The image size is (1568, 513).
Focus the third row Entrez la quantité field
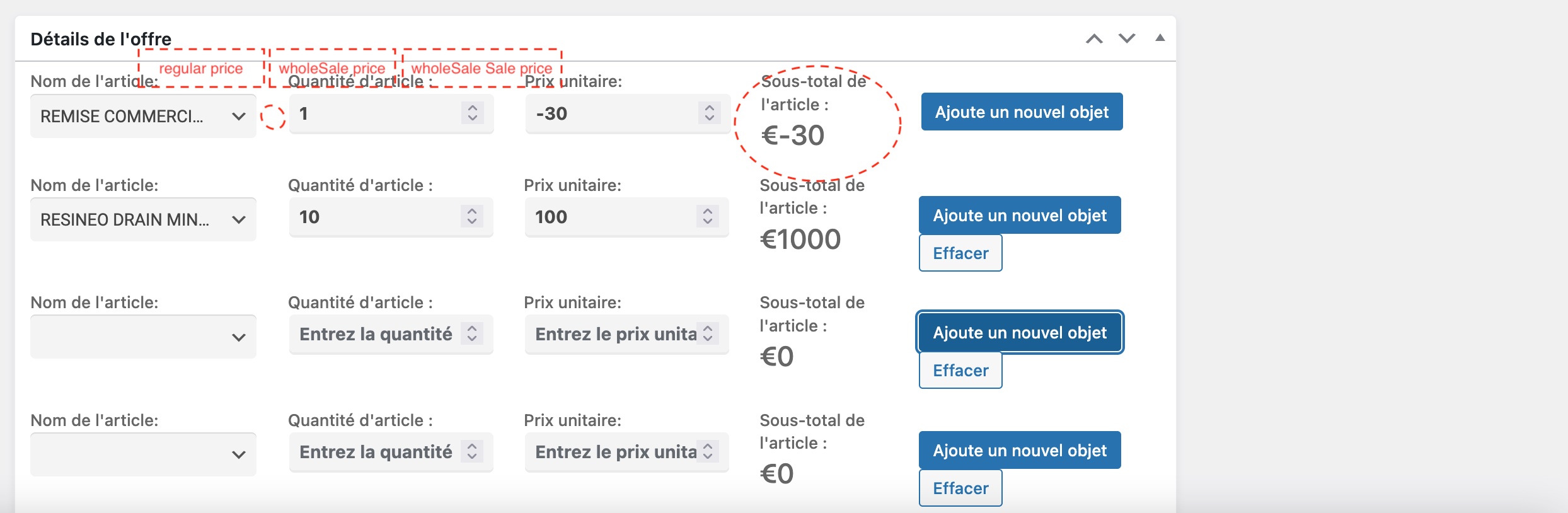pos(391,334)
